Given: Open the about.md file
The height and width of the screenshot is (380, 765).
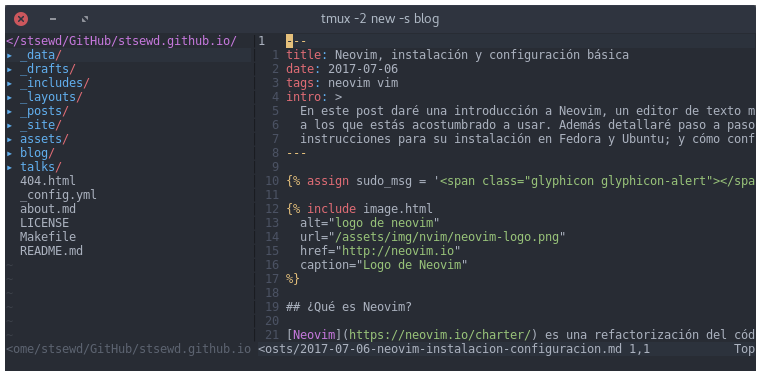Looking at the screenshot, I should coord(48,209).
